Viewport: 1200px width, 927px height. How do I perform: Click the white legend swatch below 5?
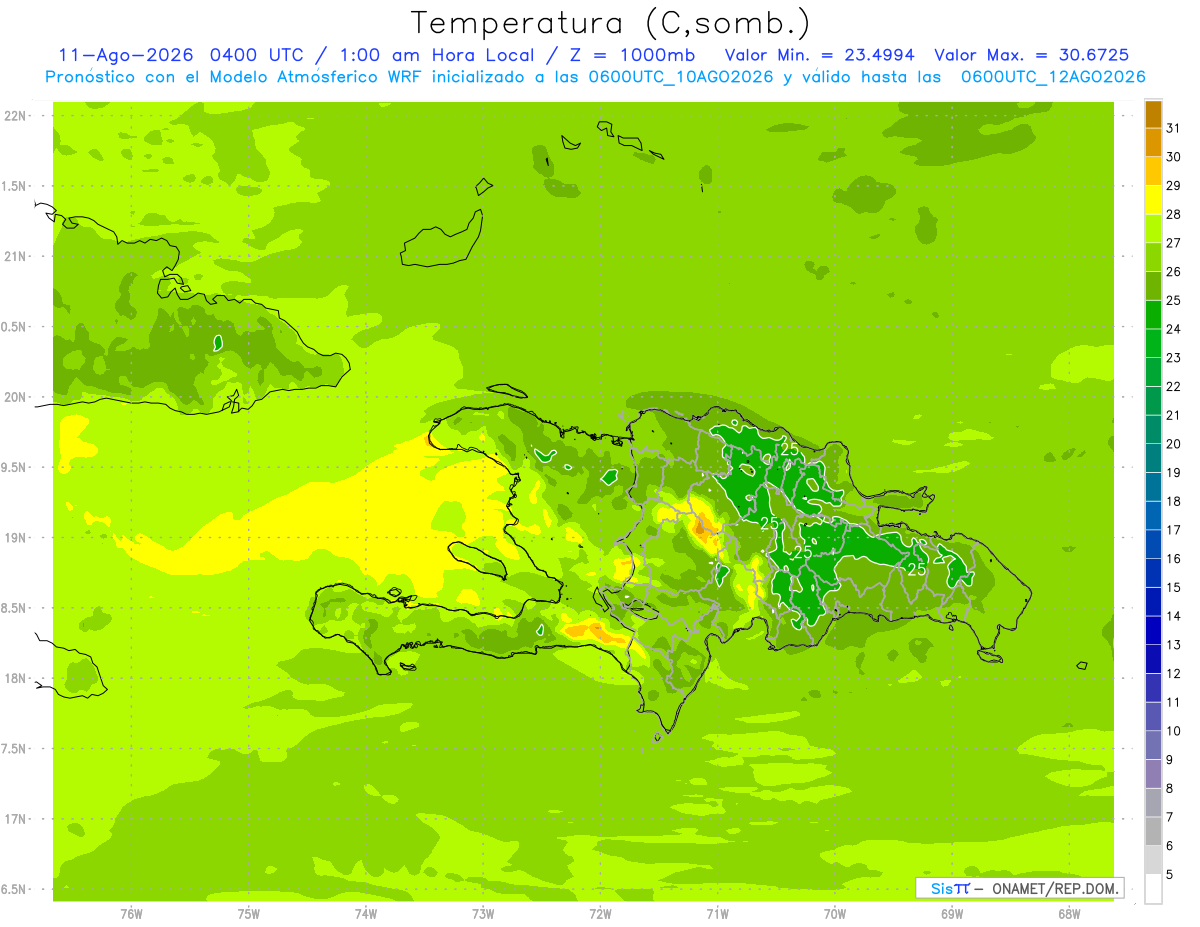pos(1153,888)
